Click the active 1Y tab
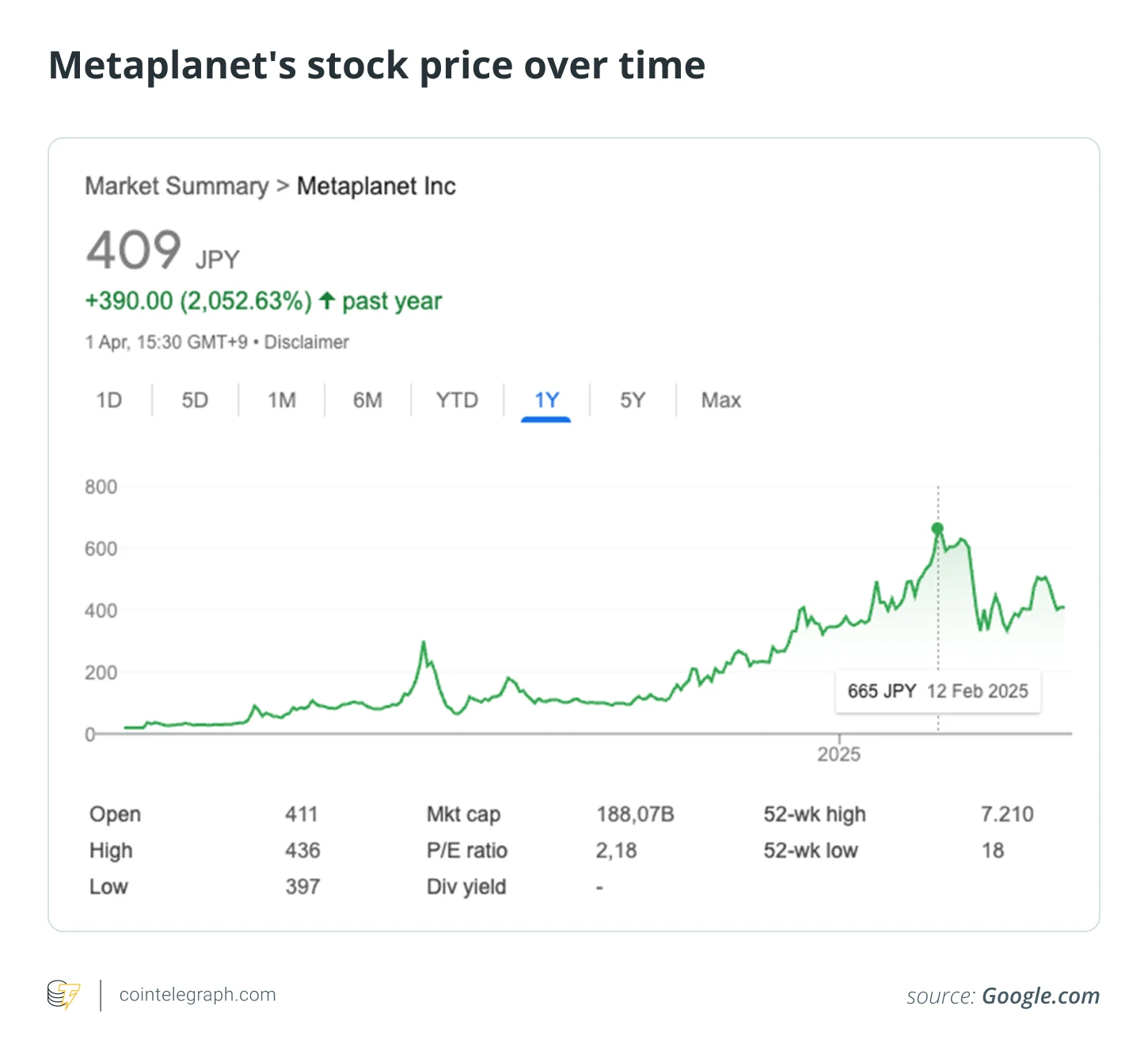This screenshot has height=1059, width=1148. tap(546, 400)
